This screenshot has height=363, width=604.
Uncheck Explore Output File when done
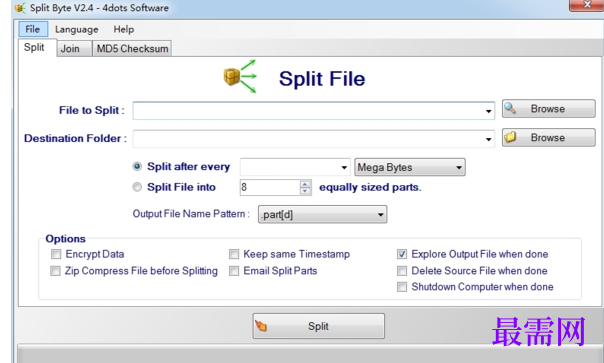tap(402, 254)
